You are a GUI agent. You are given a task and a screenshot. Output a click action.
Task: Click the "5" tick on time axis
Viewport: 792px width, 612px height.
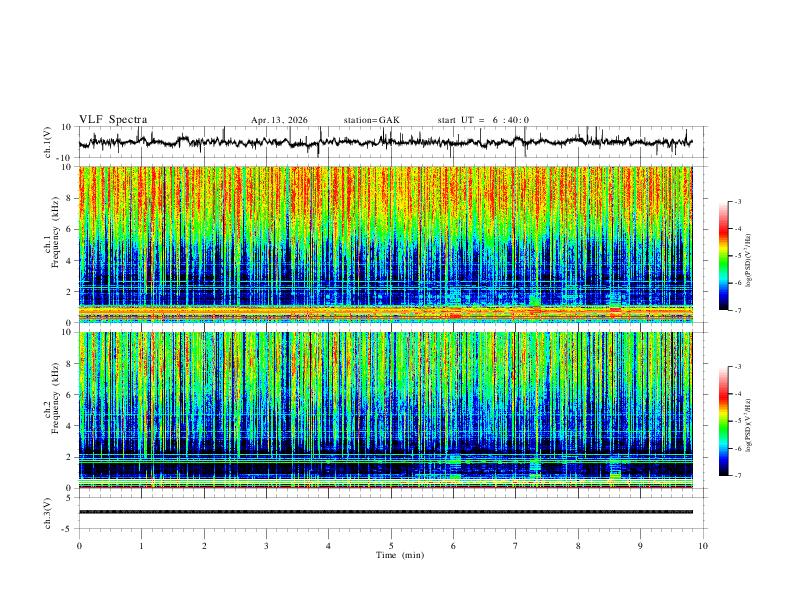391,546
